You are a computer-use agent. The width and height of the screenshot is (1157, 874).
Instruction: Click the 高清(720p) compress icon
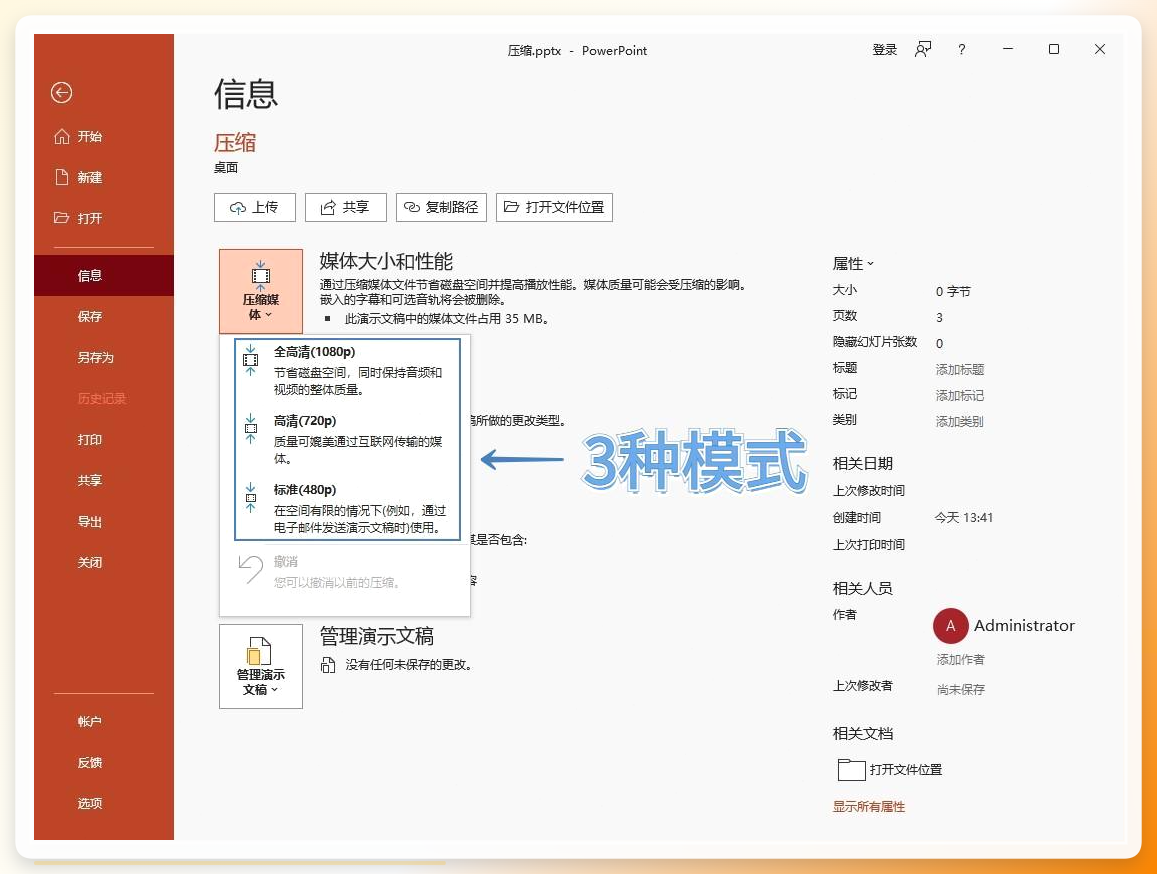(251, 429)
